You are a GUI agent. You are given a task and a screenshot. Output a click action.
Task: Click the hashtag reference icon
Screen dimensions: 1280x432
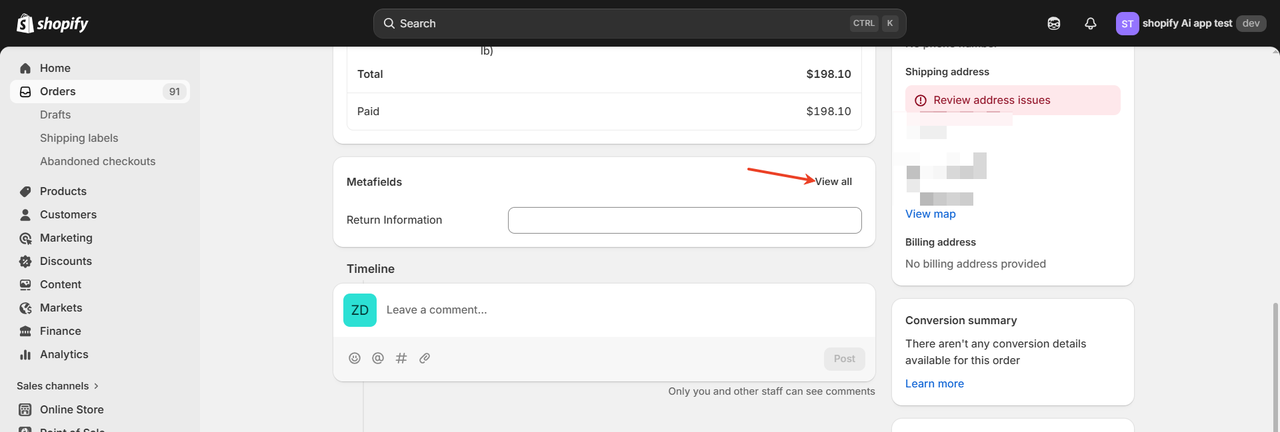pos(401,358)
